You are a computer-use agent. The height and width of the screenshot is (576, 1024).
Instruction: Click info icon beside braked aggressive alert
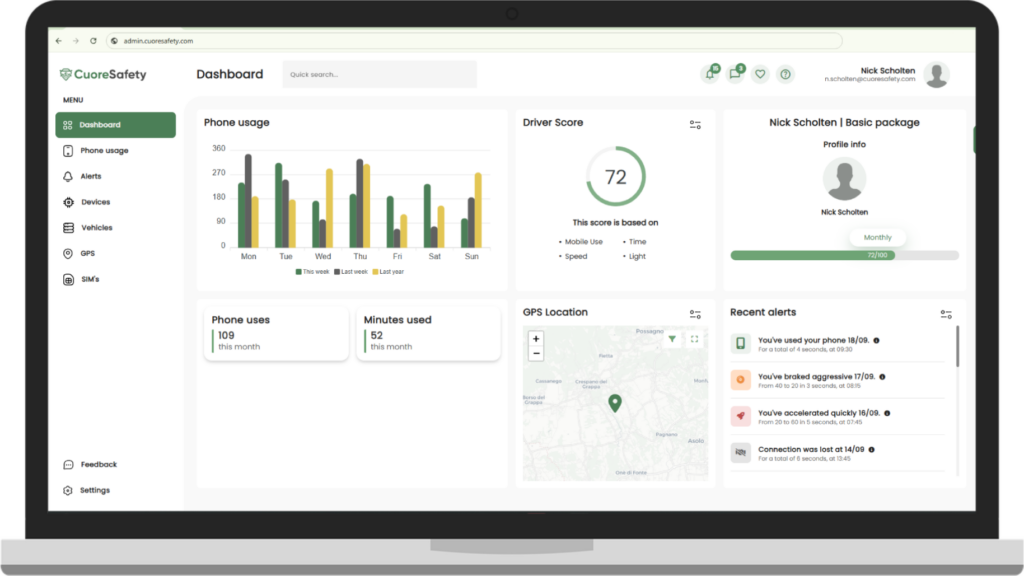click(882, 377)
